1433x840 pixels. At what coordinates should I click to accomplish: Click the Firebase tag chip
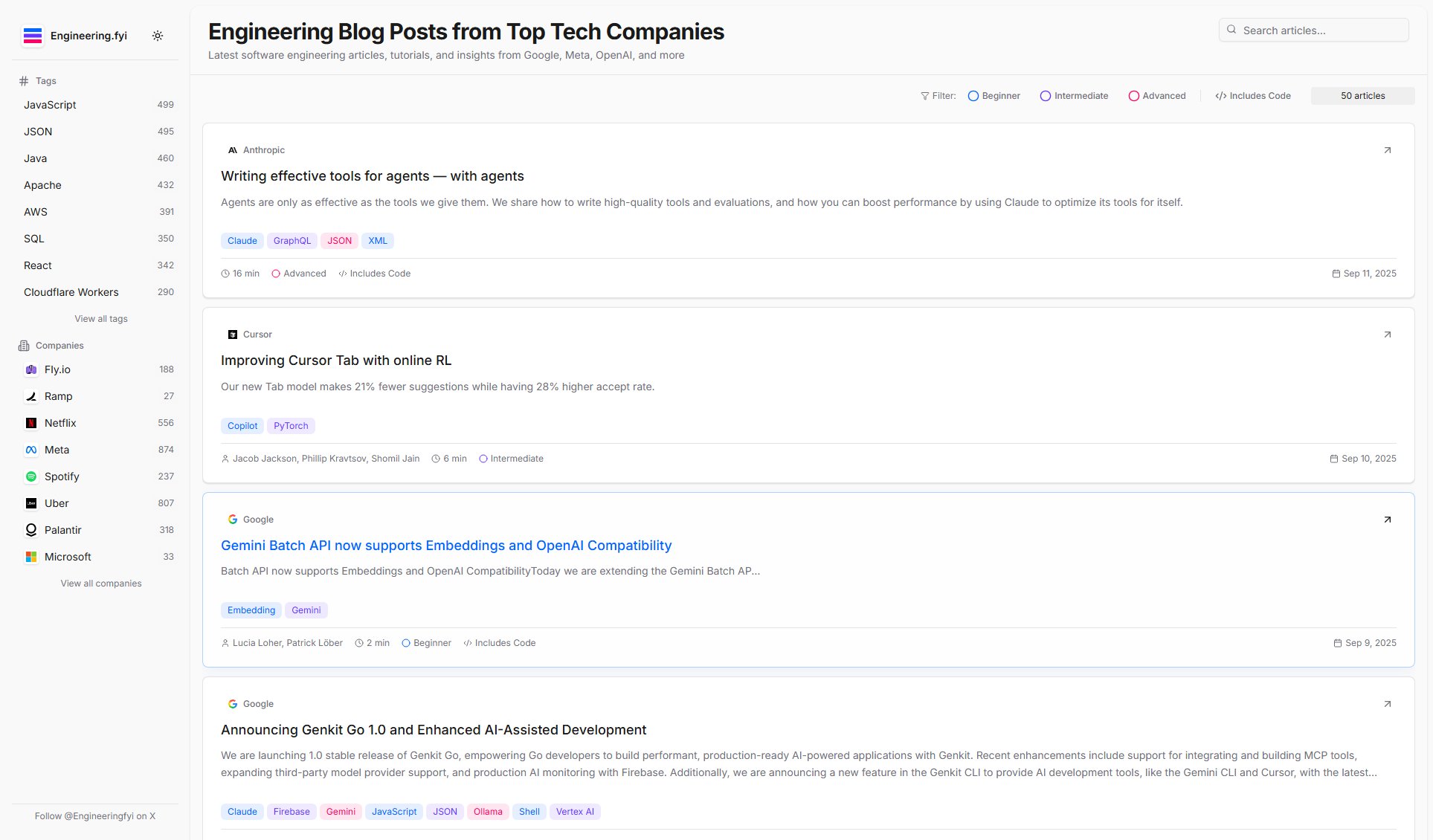(x=292, y=812)
